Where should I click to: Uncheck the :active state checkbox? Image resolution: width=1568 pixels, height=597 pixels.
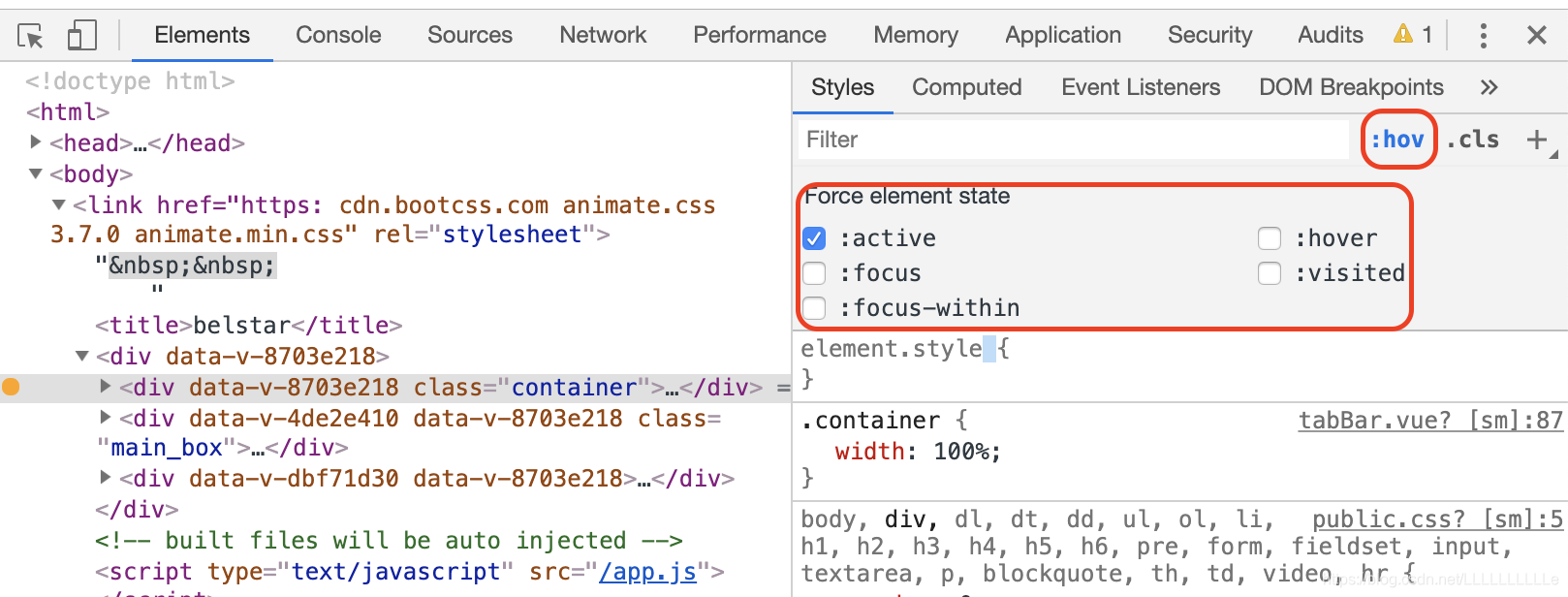[x=814, y=238]
